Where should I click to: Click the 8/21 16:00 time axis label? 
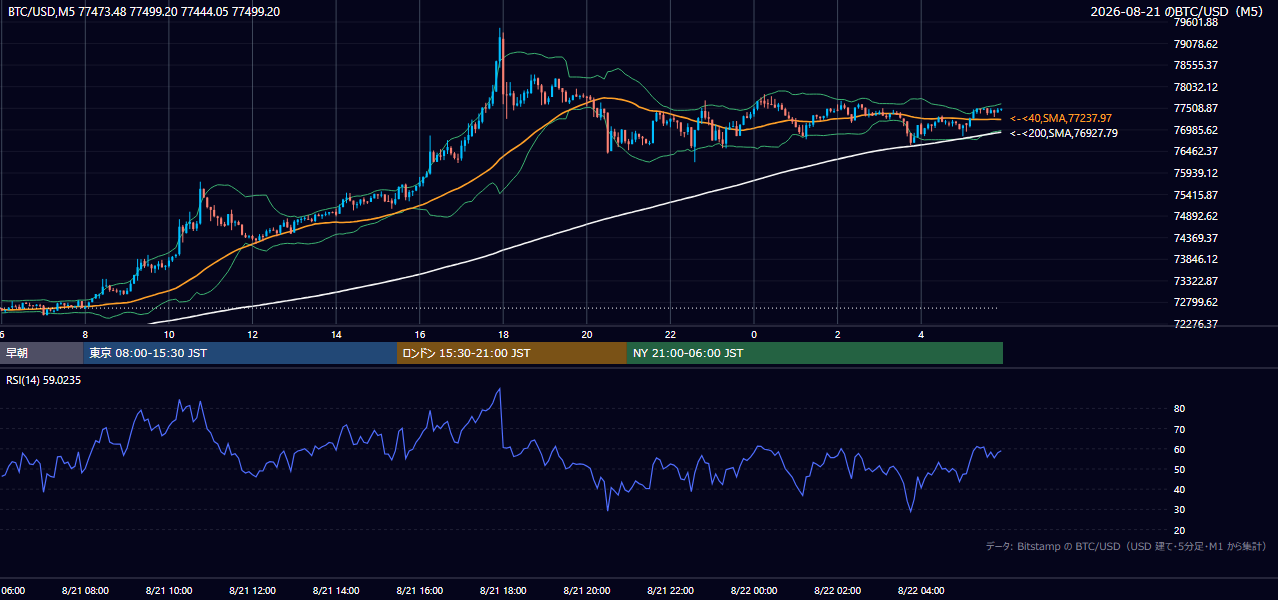coord(420,591)
